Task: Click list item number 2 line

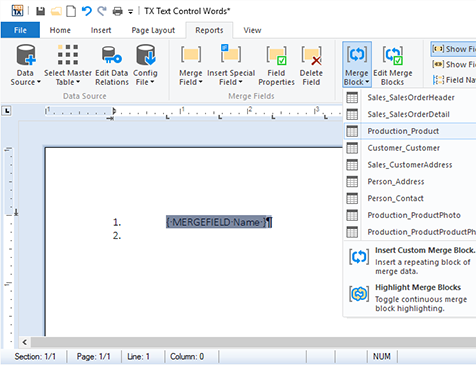Action: click(117, 236)
